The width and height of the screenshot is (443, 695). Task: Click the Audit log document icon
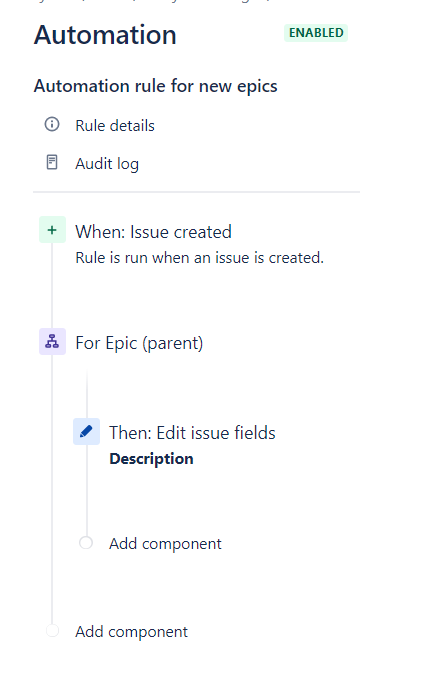[x=52, y=162]
